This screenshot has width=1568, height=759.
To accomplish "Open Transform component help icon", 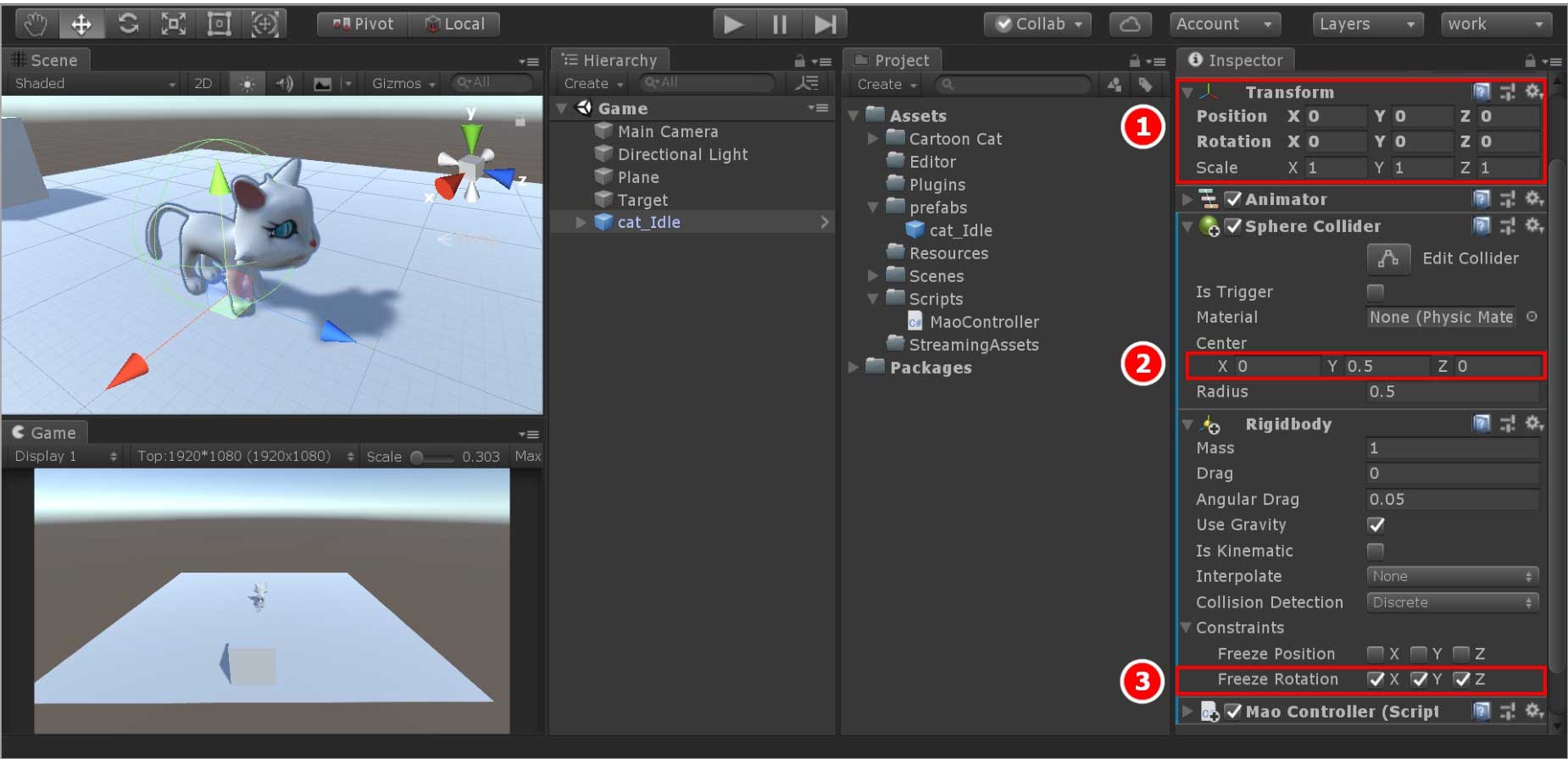I will pyautogui.click(x=1481, y=91).
